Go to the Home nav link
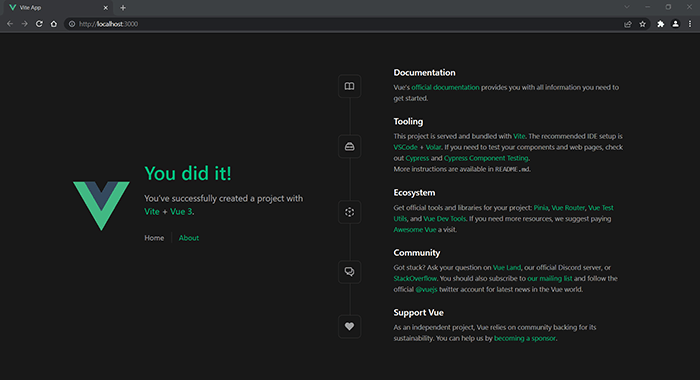 (154, 238)
